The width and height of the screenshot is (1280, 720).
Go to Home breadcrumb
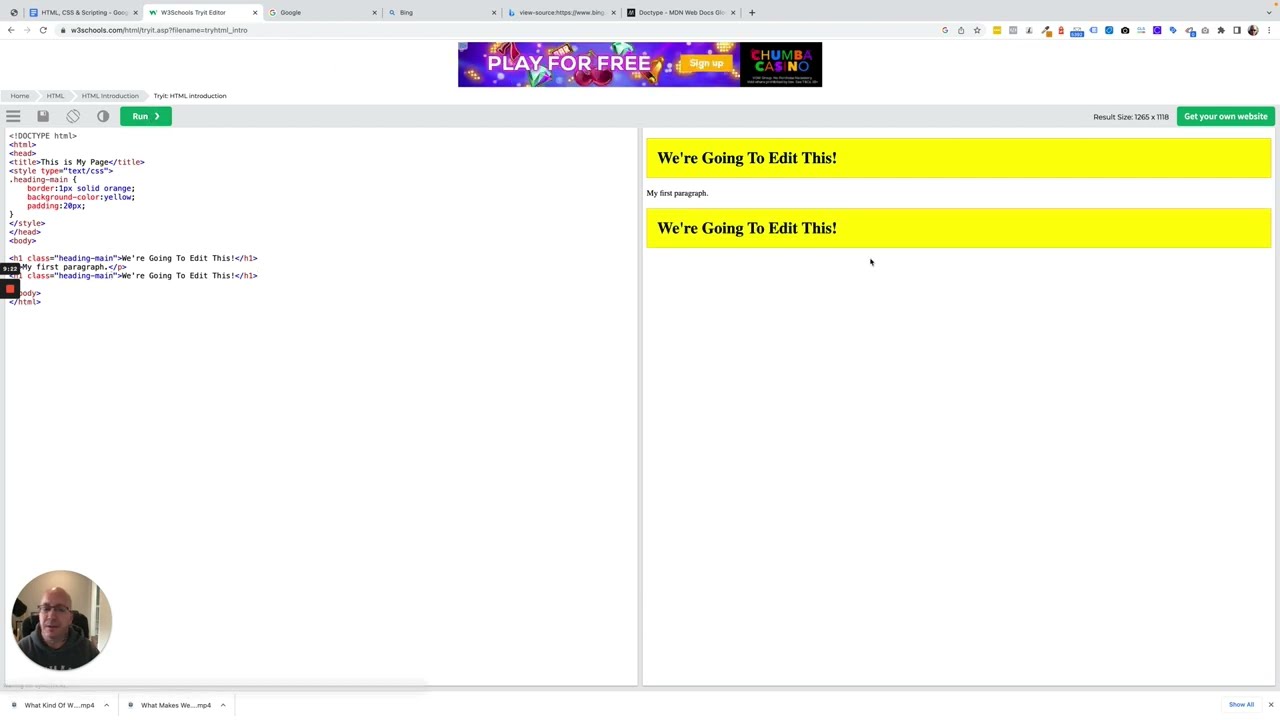[20, 96]
